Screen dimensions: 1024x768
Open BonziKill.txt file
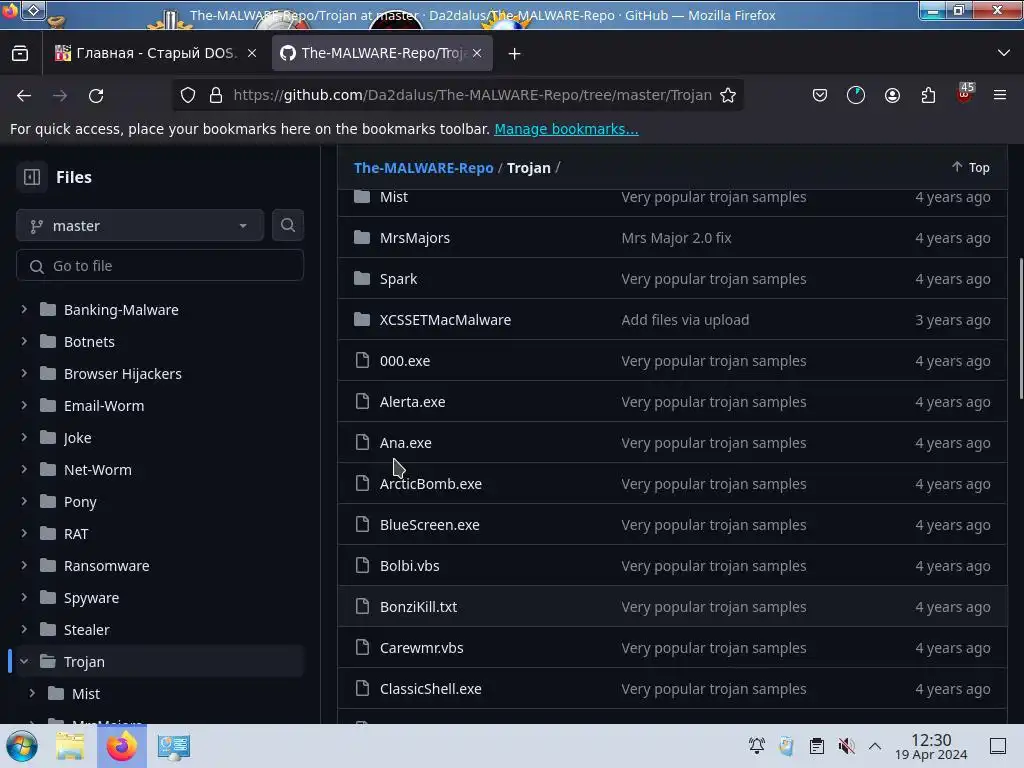[x=419, y=607]
